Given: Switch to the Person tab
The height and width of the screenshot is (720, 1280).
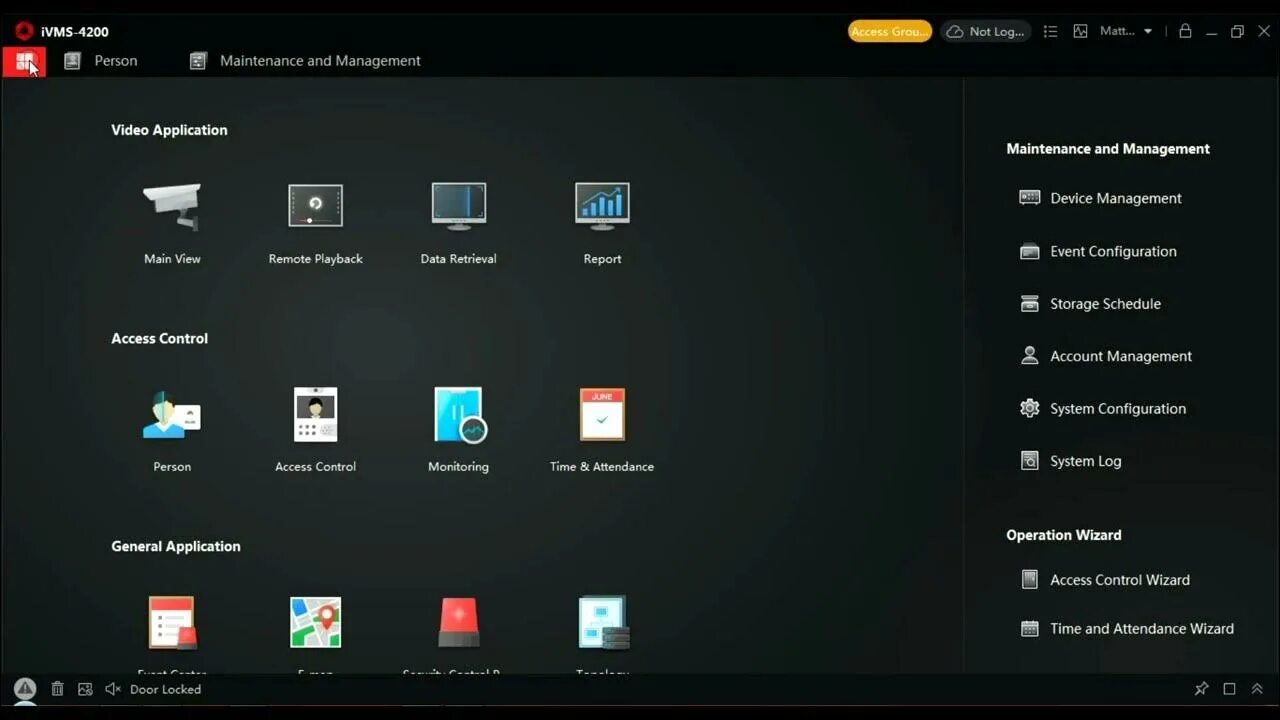Looking at the screenshot, I should [x=101, y=61].
